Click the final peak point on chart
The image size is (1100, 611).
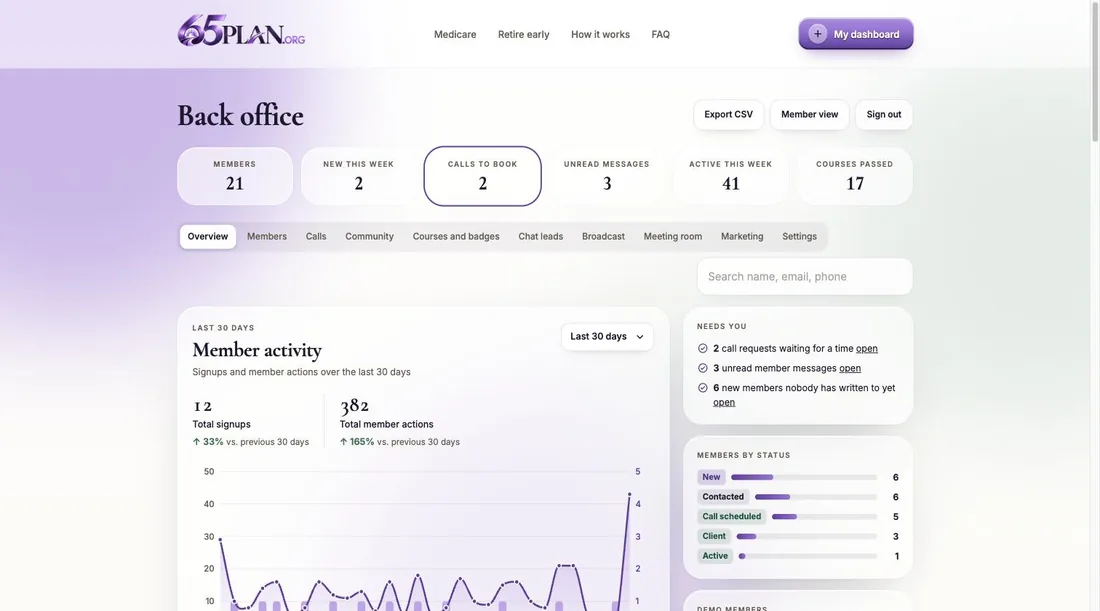point(629,495)
